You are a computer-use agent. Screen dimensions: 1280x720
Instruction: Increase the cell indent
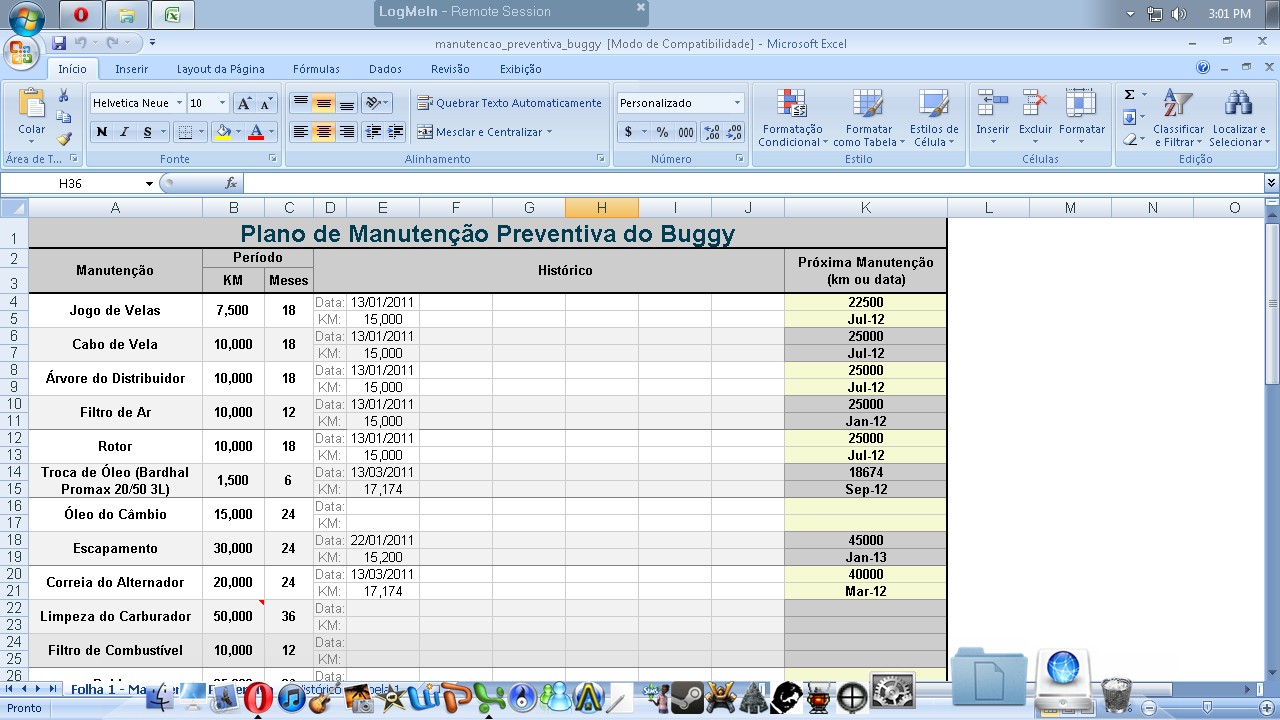[396, 132]
